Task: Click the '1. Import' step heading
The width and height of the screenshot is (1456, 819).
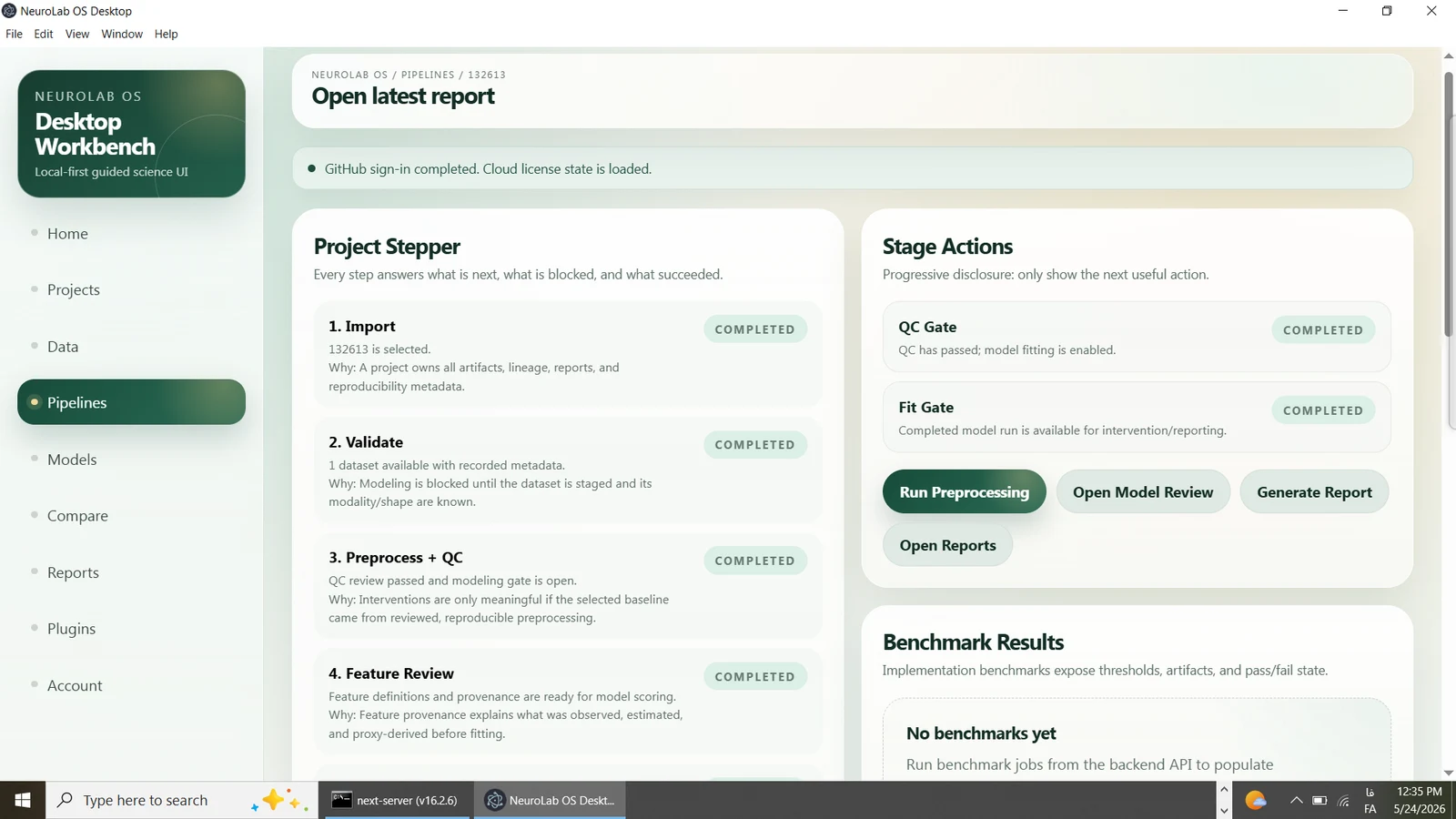Action: coord(362,326)
